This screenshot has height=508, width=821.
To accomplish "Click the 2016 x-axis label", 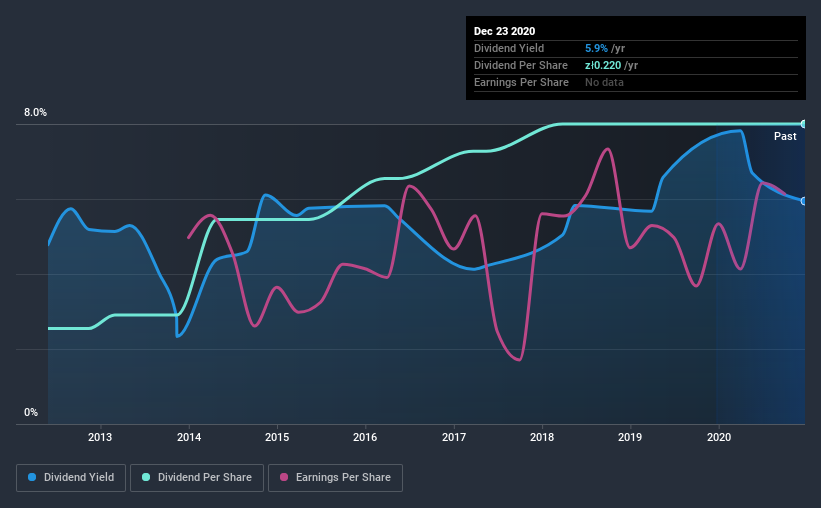I will tap(365, 437).
